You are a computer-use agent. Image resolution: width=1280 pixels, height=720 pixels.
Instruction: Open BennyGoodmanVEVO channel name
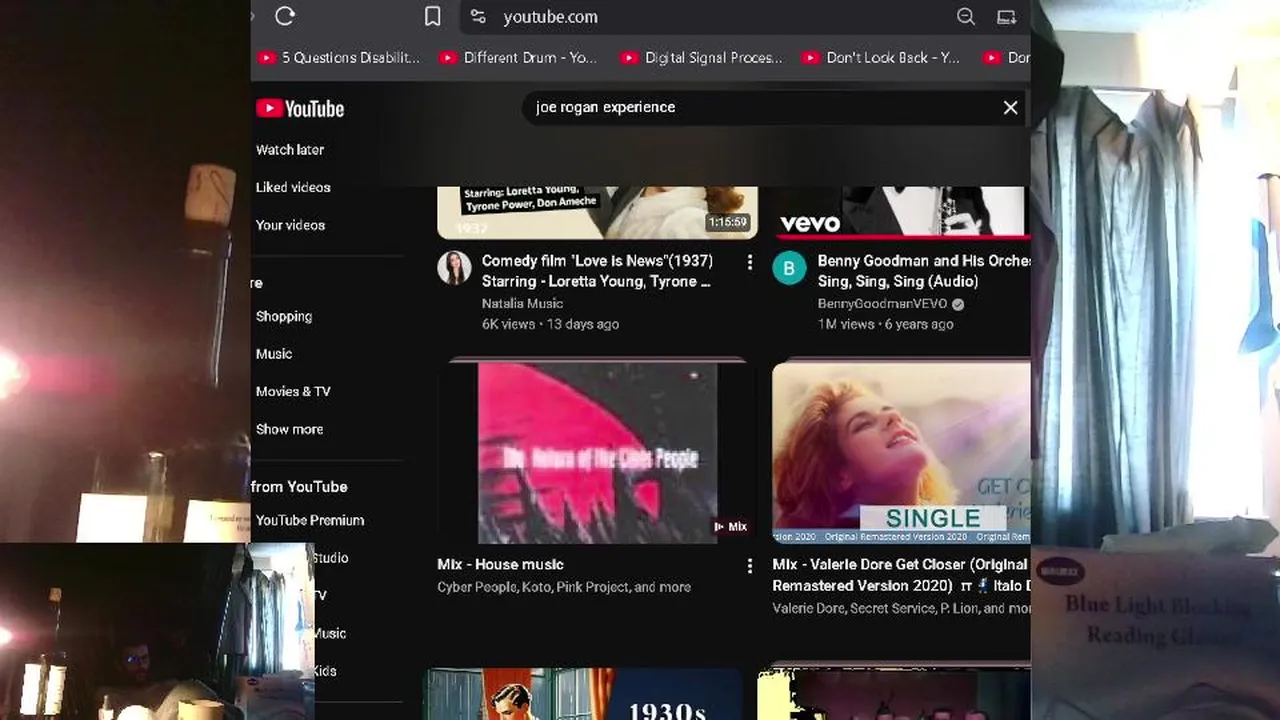(882, 304)
